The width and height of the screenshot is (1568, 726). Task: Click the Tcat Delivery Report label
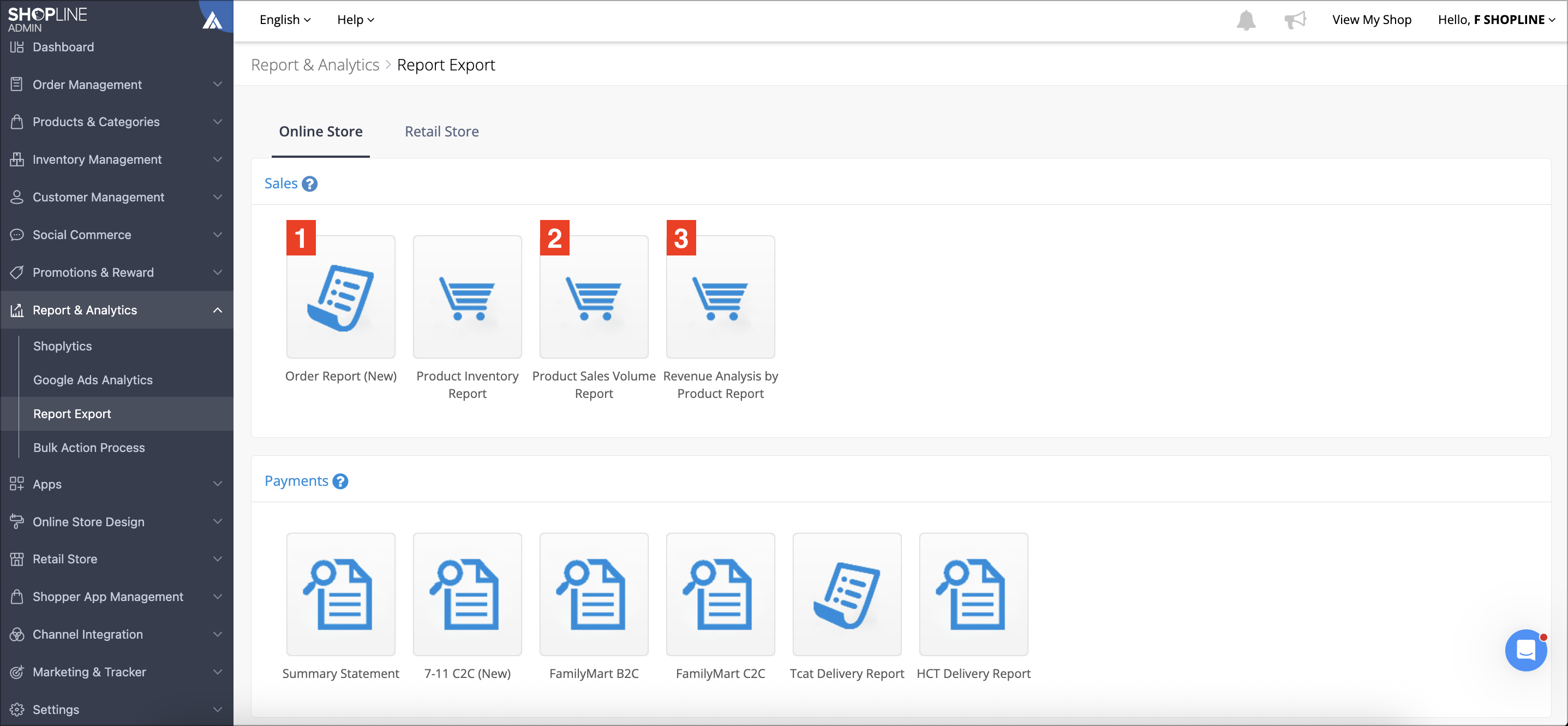(847, 674)
